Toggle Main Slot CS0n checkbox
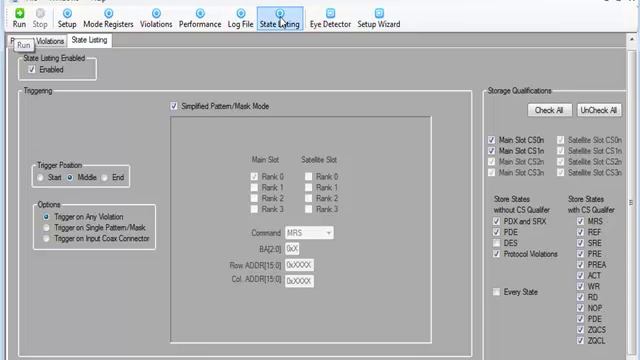The width and height of the screenshot is (640, 360). point(491,140)
